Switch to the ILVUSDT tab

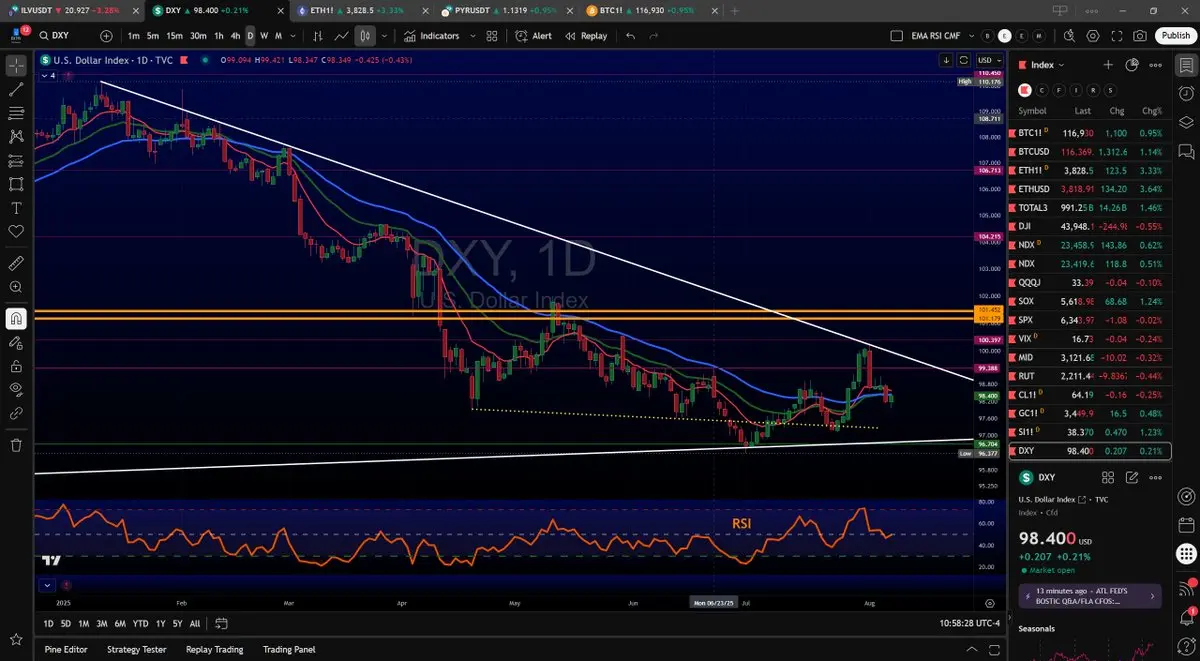coord(71,10)
